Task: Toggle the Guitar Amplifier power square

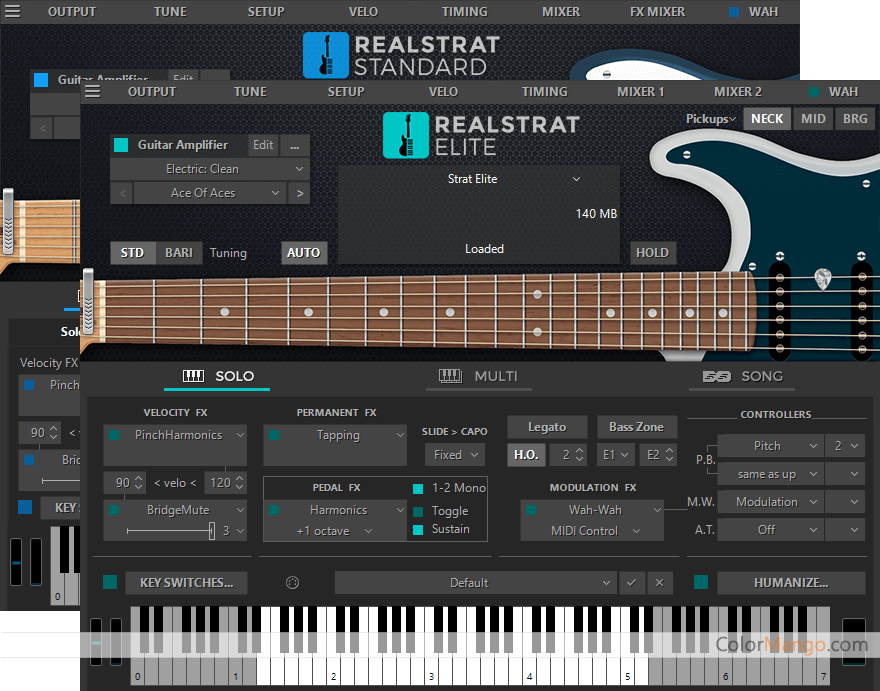Action: (x=121, y=145)
